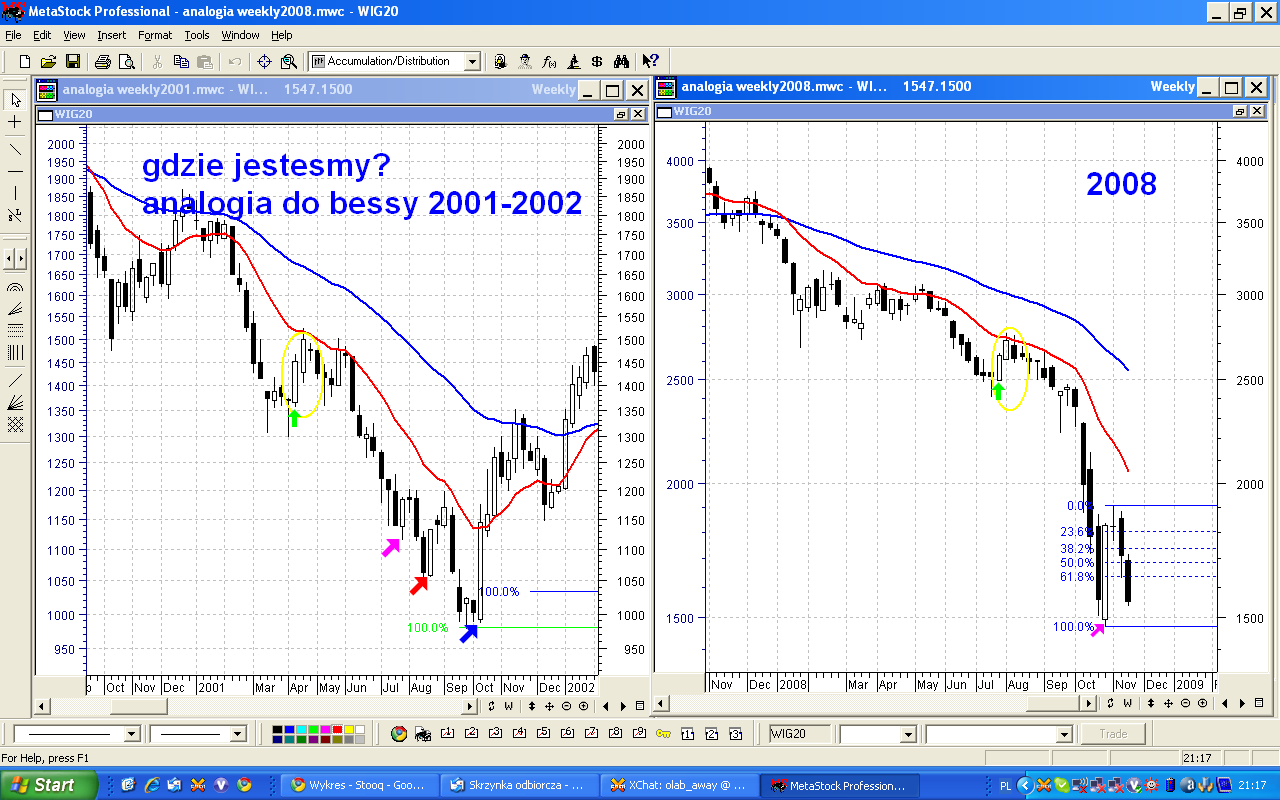
Task: Click the PL language indicator in the tray
Action: coord(1005,786)
